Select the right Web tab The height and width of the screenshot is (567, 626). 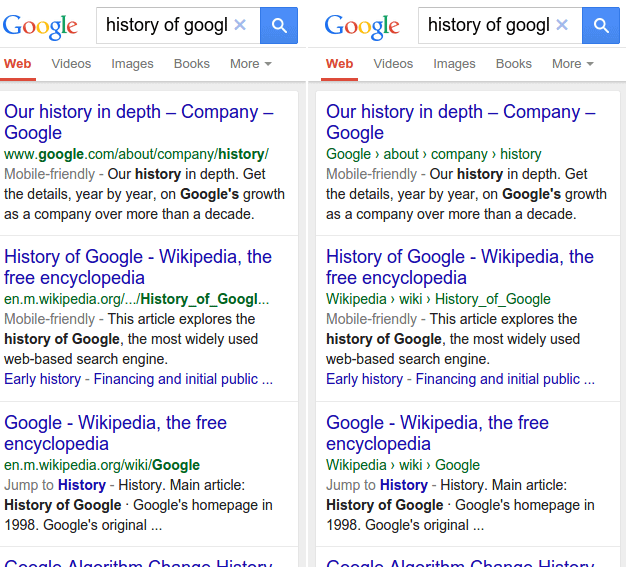(339, 64)
